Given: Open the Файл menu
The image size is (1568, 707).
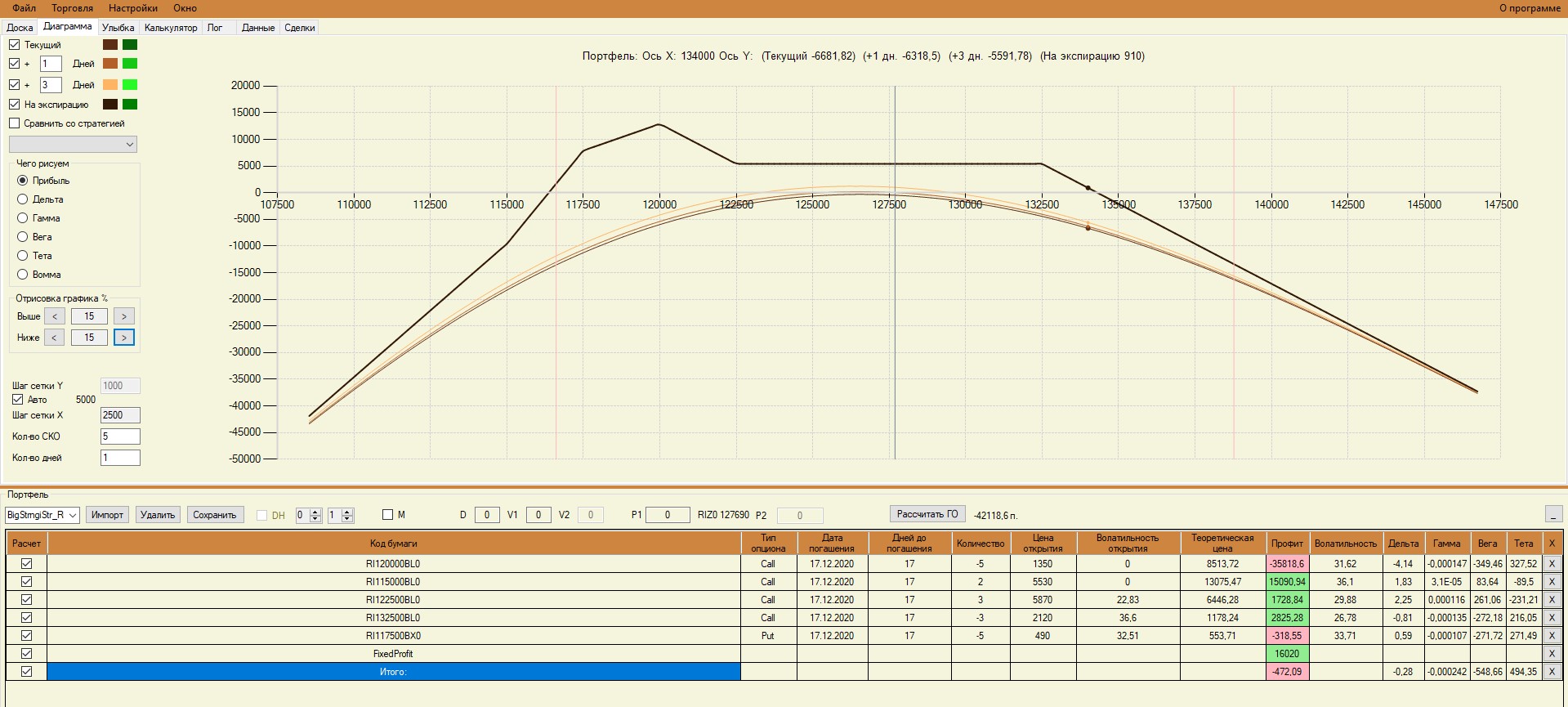Looking at the screenshot, I should (25, 8).
